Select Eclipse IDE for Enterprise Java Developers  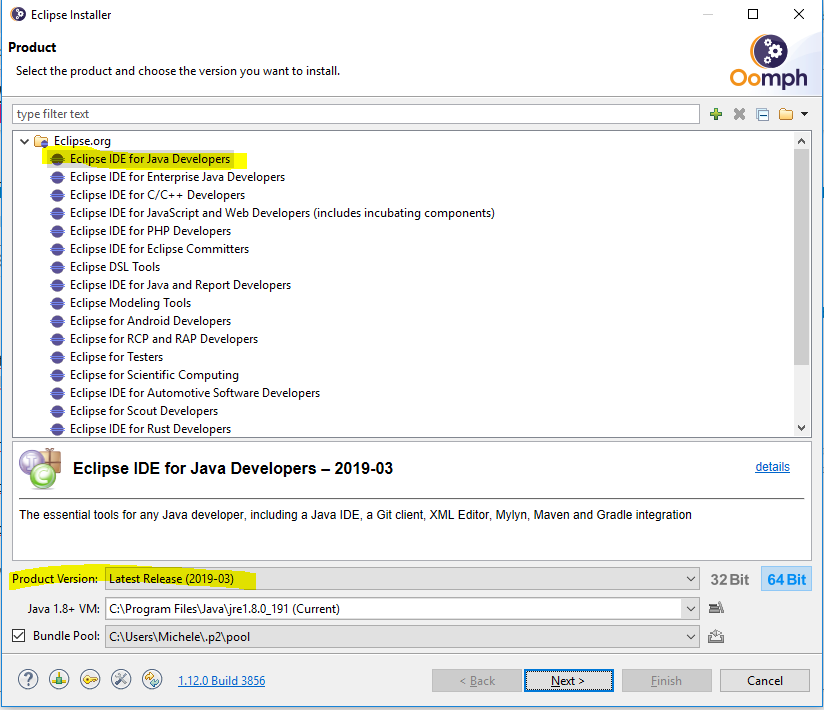pyautogui.click(x=177, y=177)
